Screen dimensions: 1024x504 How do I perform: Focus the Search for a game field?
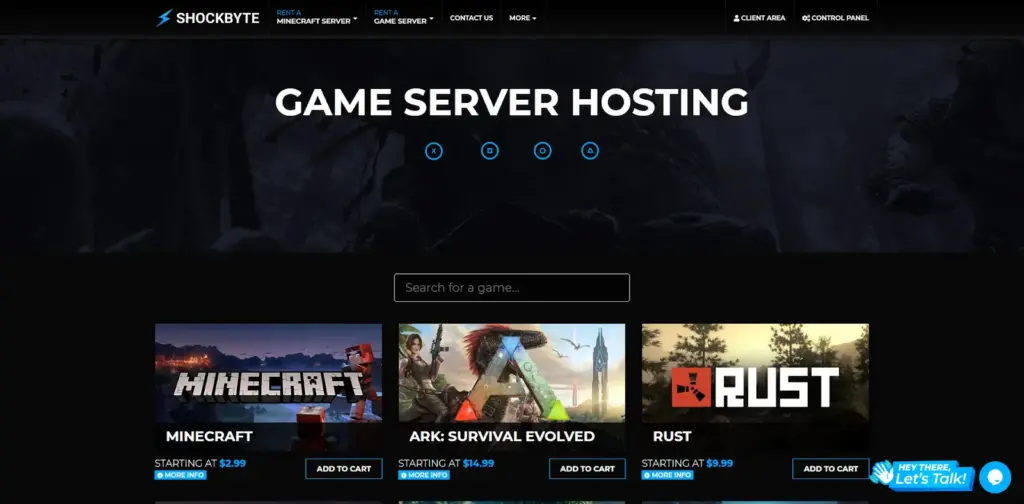(511, 288)
